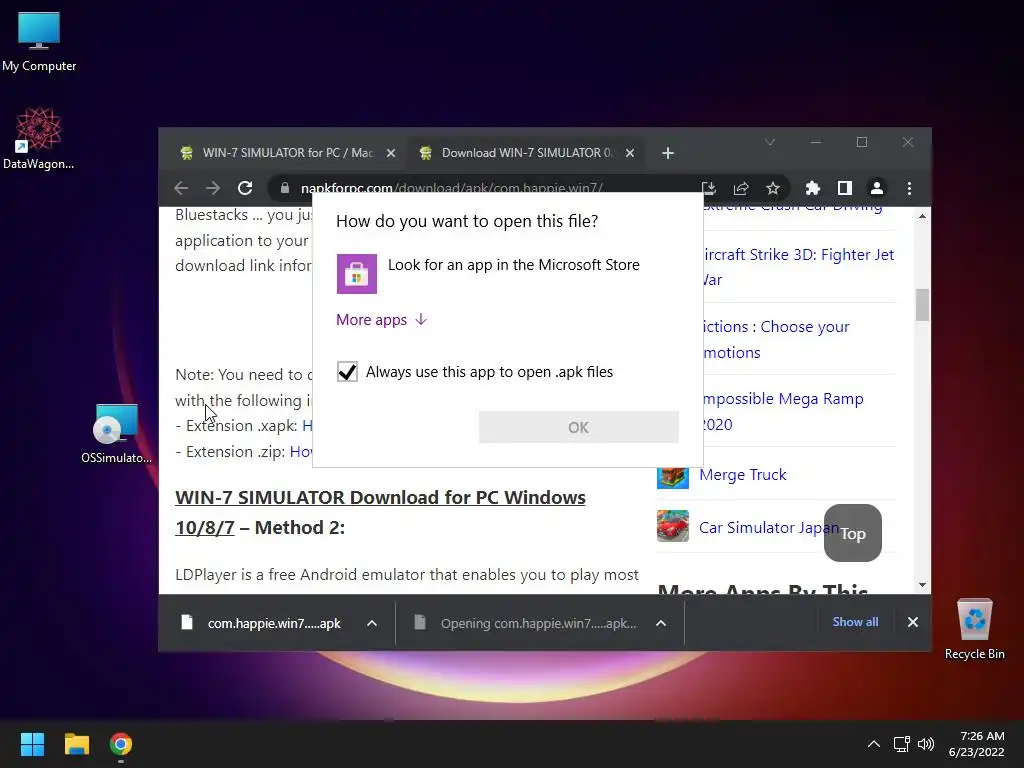Click Car Simulator Japan thumbnail
The width and height of the screenshot is (1024, 768).
click(x=673, y=526)
